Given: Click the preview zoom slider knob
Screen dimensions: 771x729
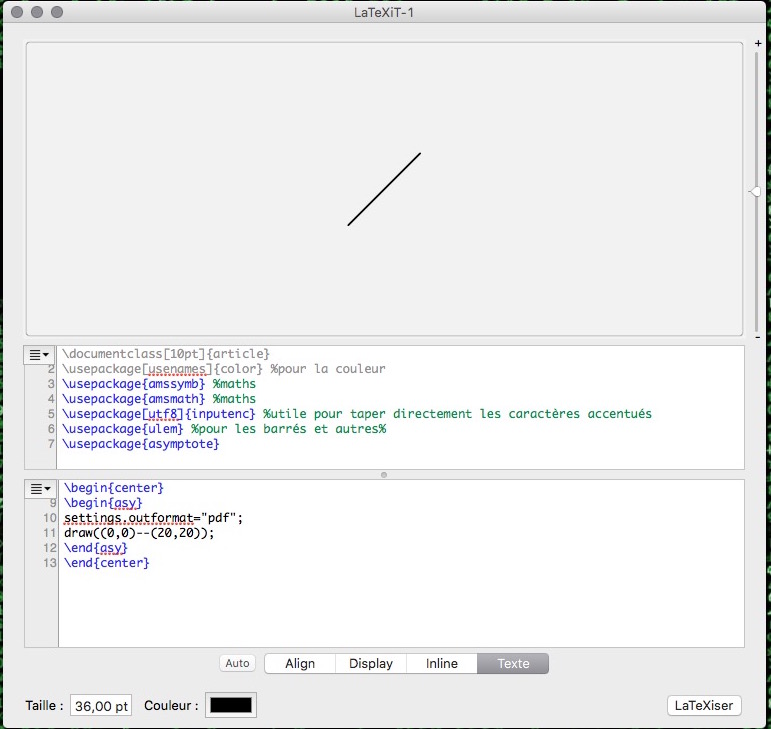Looking at the screenshot, I should click(x=756, y=191).
